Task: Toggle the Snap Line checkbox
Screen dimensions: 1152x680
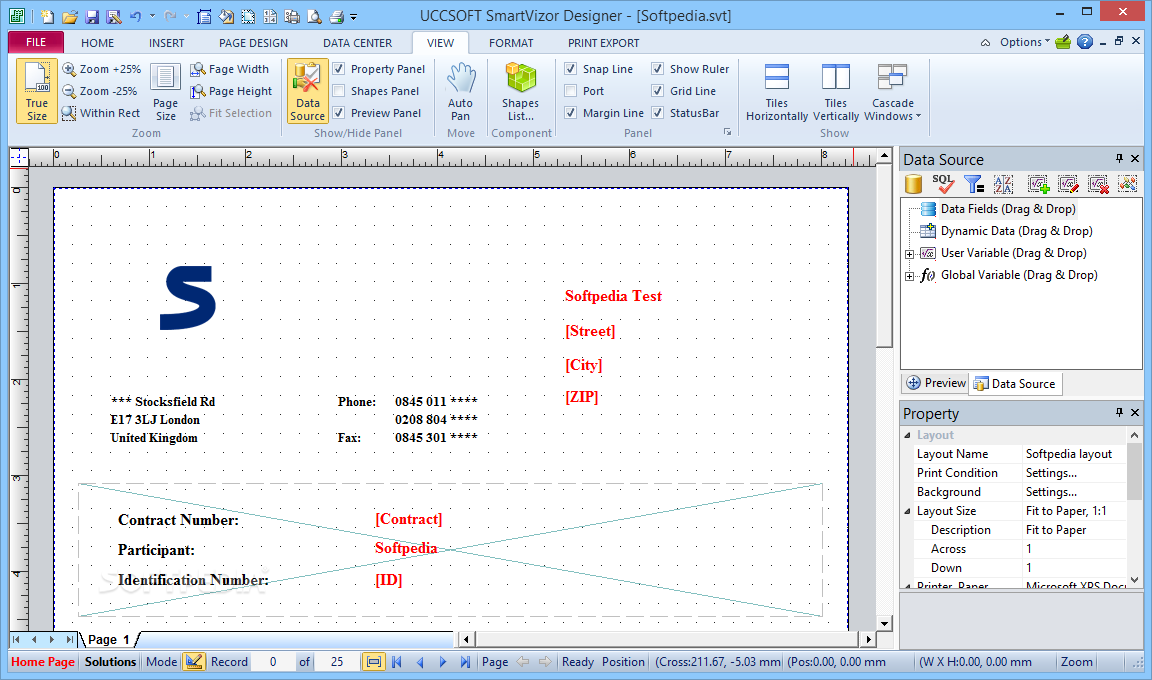Action: [x=571, y=69]
